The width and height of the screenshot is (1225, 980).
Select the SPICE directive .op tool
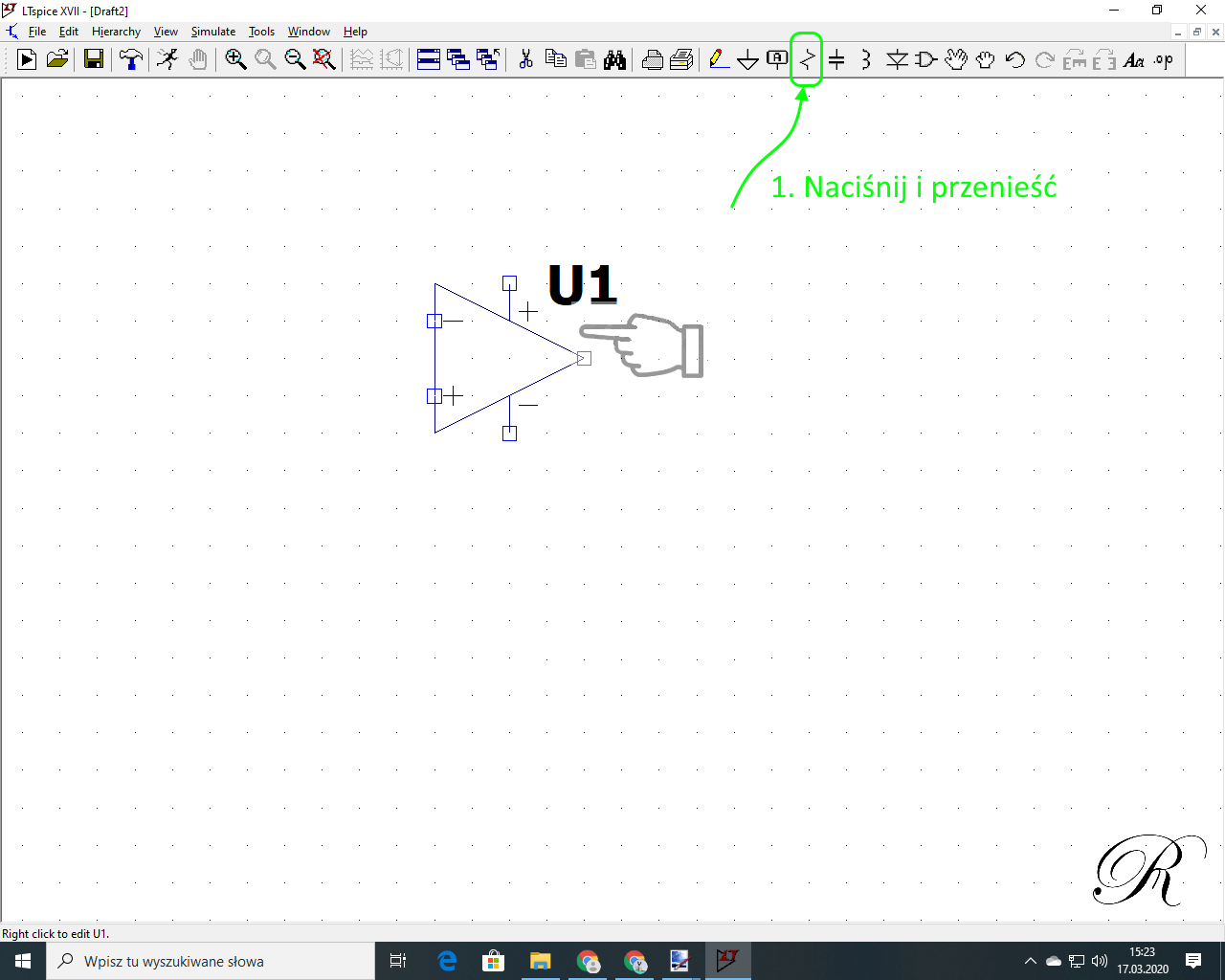1164,60
